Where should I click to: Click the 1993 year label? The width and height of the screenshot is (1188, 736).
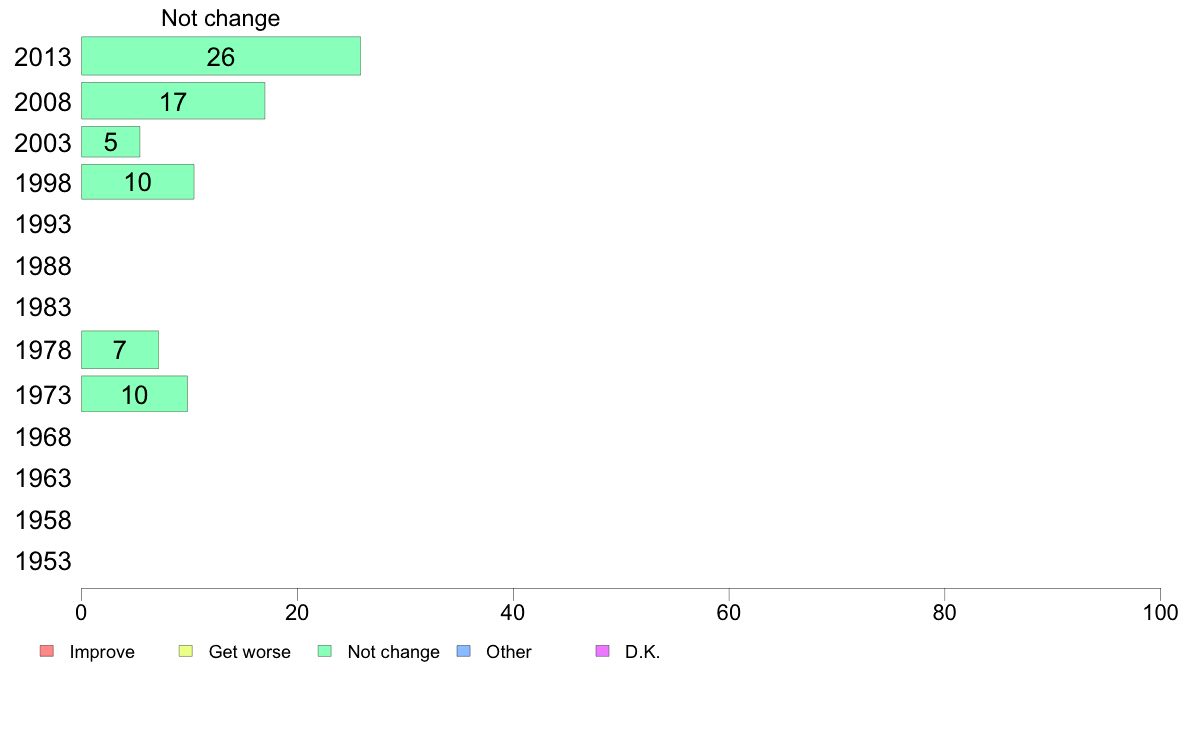[43, 224]
